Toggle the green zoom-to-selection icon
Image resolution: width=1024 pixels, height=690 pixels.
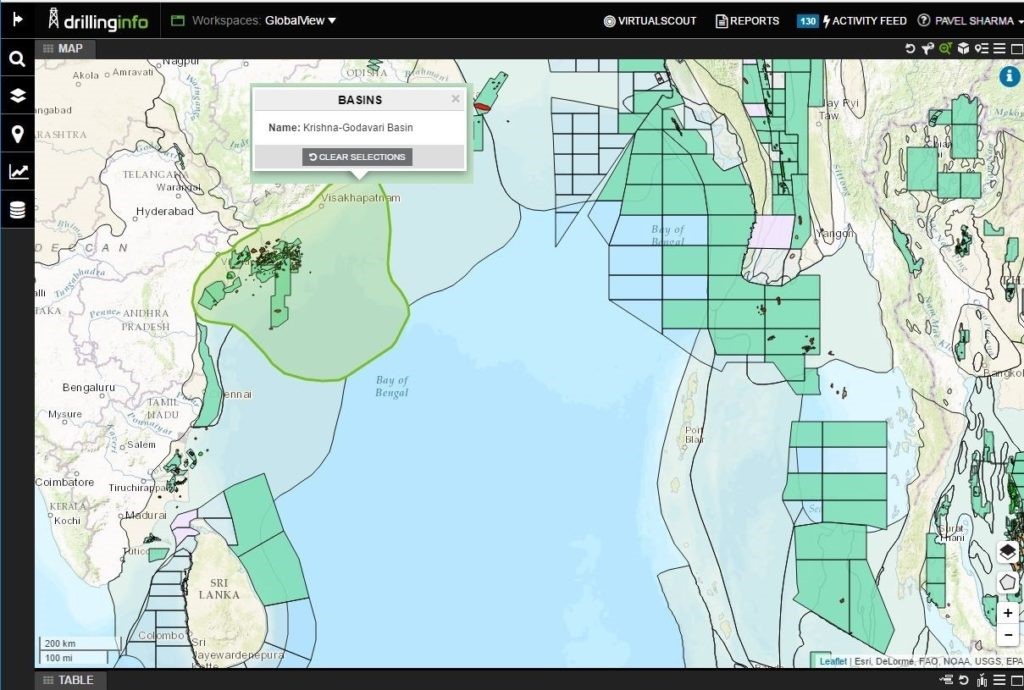(x=945, y=48)
